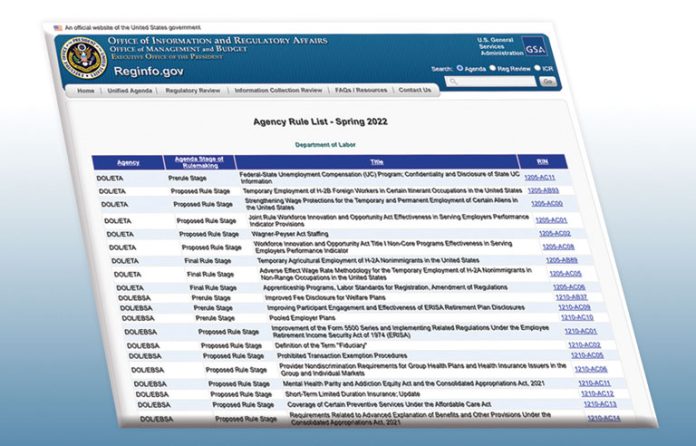Image resolution: width=696 pixels, height=446 pixels.
Task: Open the Information Collection Review menu
Action: tap(278, 90)
